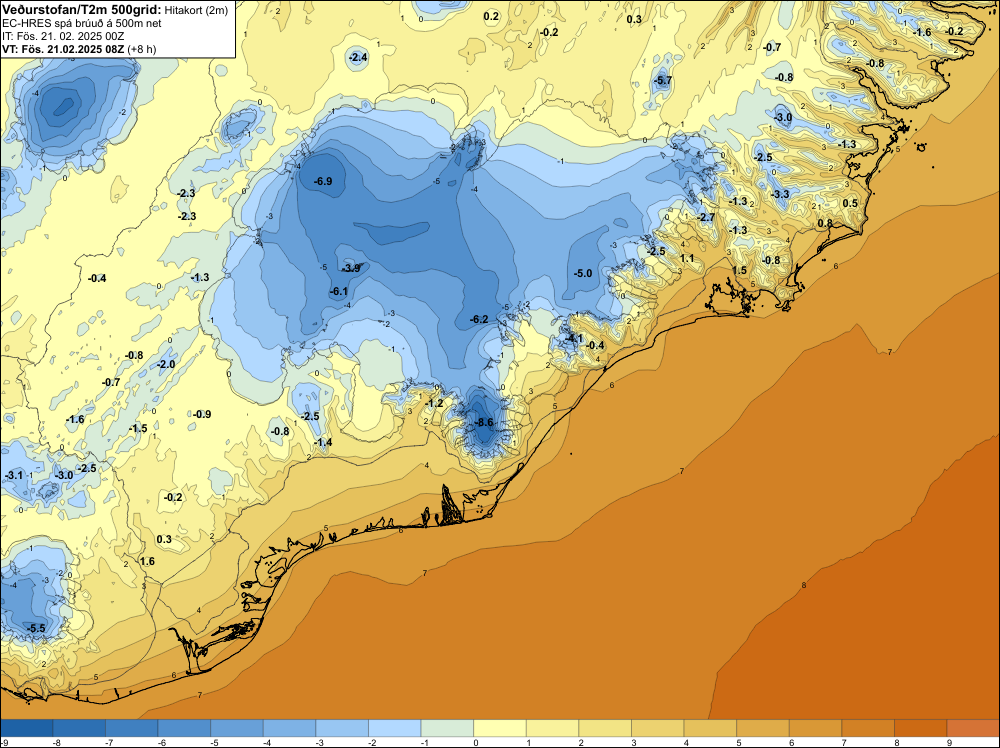The image size is (1000, 748).
Task: Click the -5.0 temperature label
Action: (x=583, y=273)
